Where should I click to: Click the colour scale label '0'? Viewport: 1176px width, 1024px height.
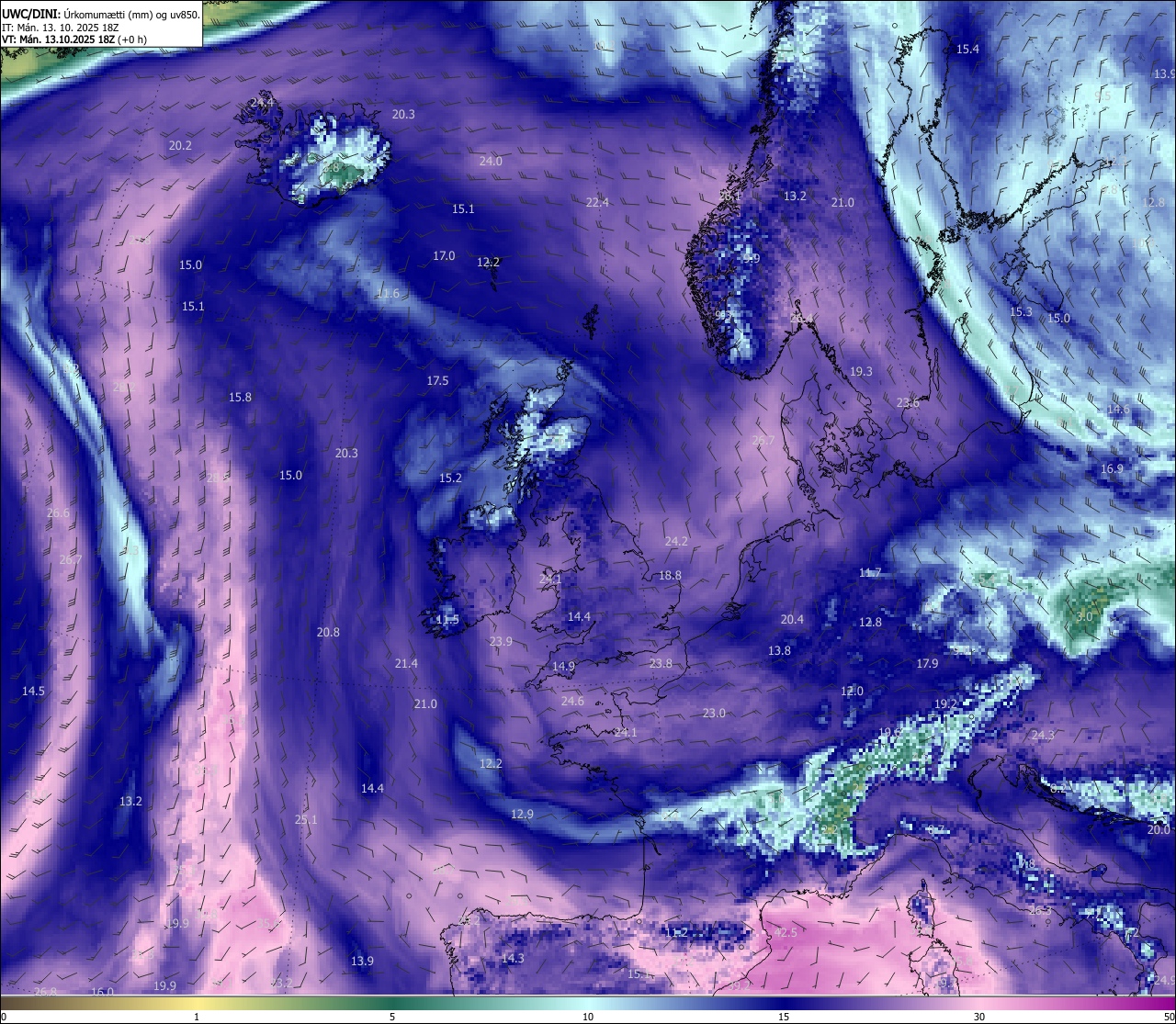pos(4,1017)
